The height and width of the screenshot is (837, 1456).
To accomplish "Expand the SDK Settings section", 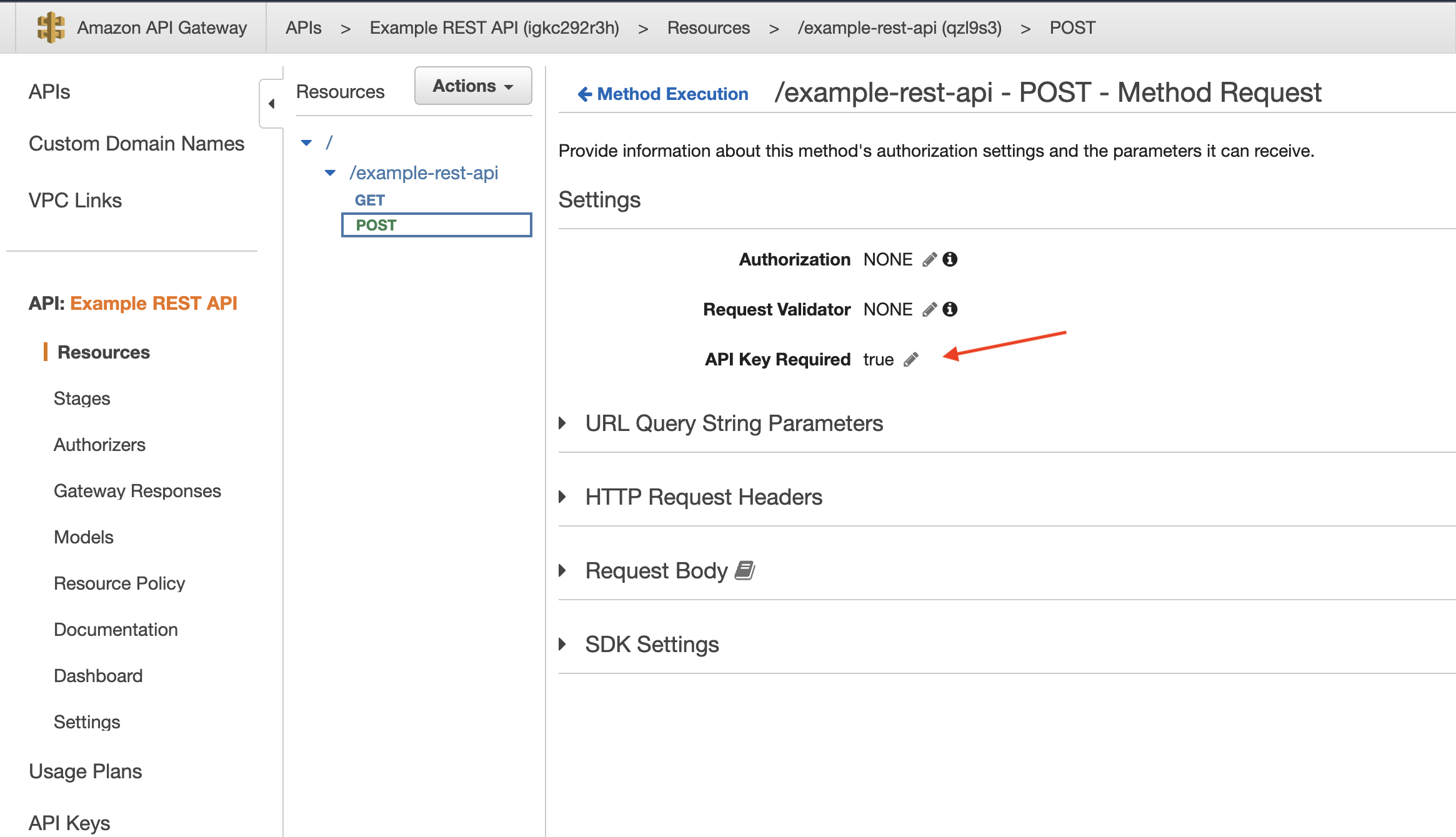I will (x=566, y=644).
